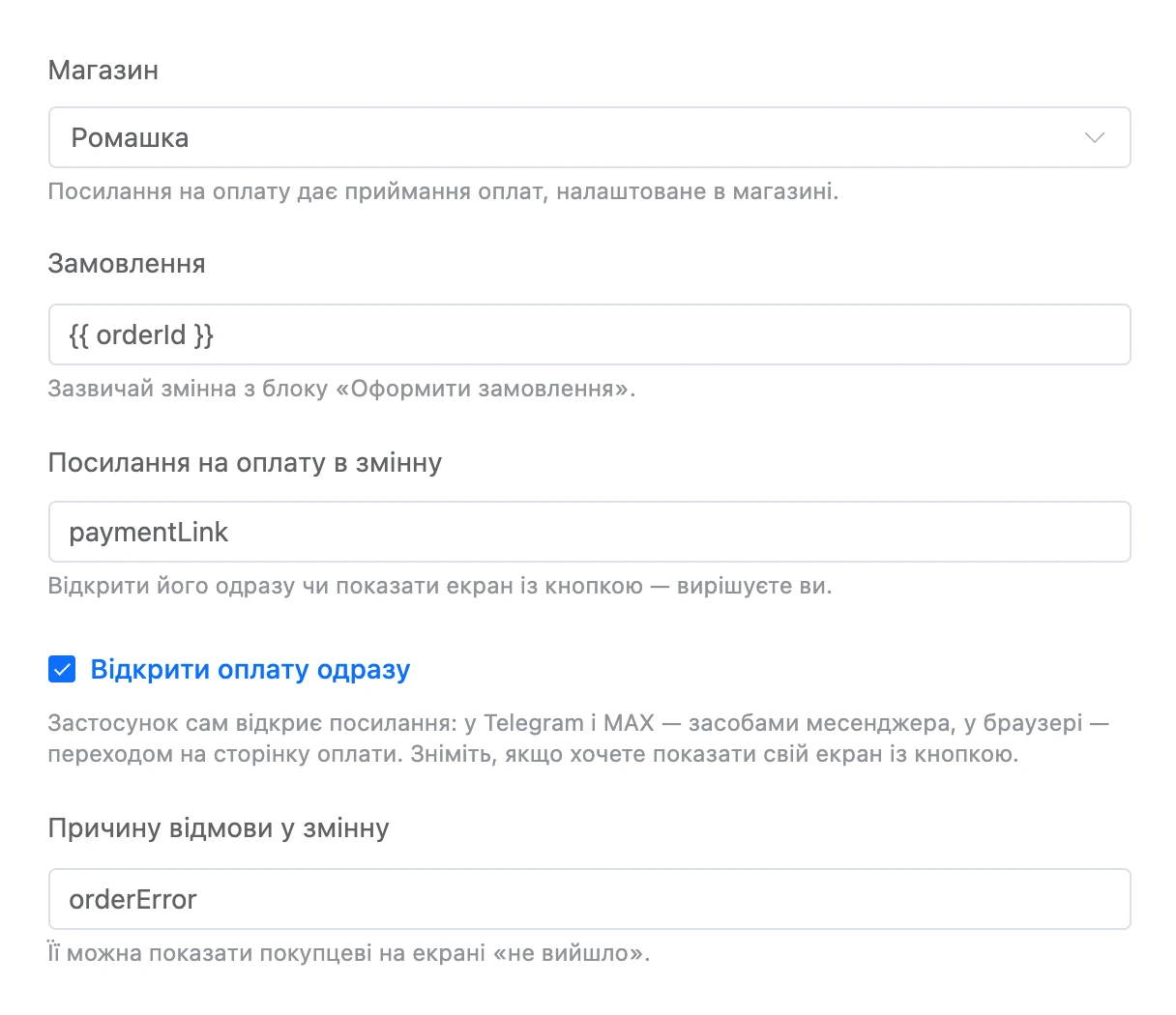
Task: Open the Магазин dropdown showing Ромашка
Action: point(589,137)
